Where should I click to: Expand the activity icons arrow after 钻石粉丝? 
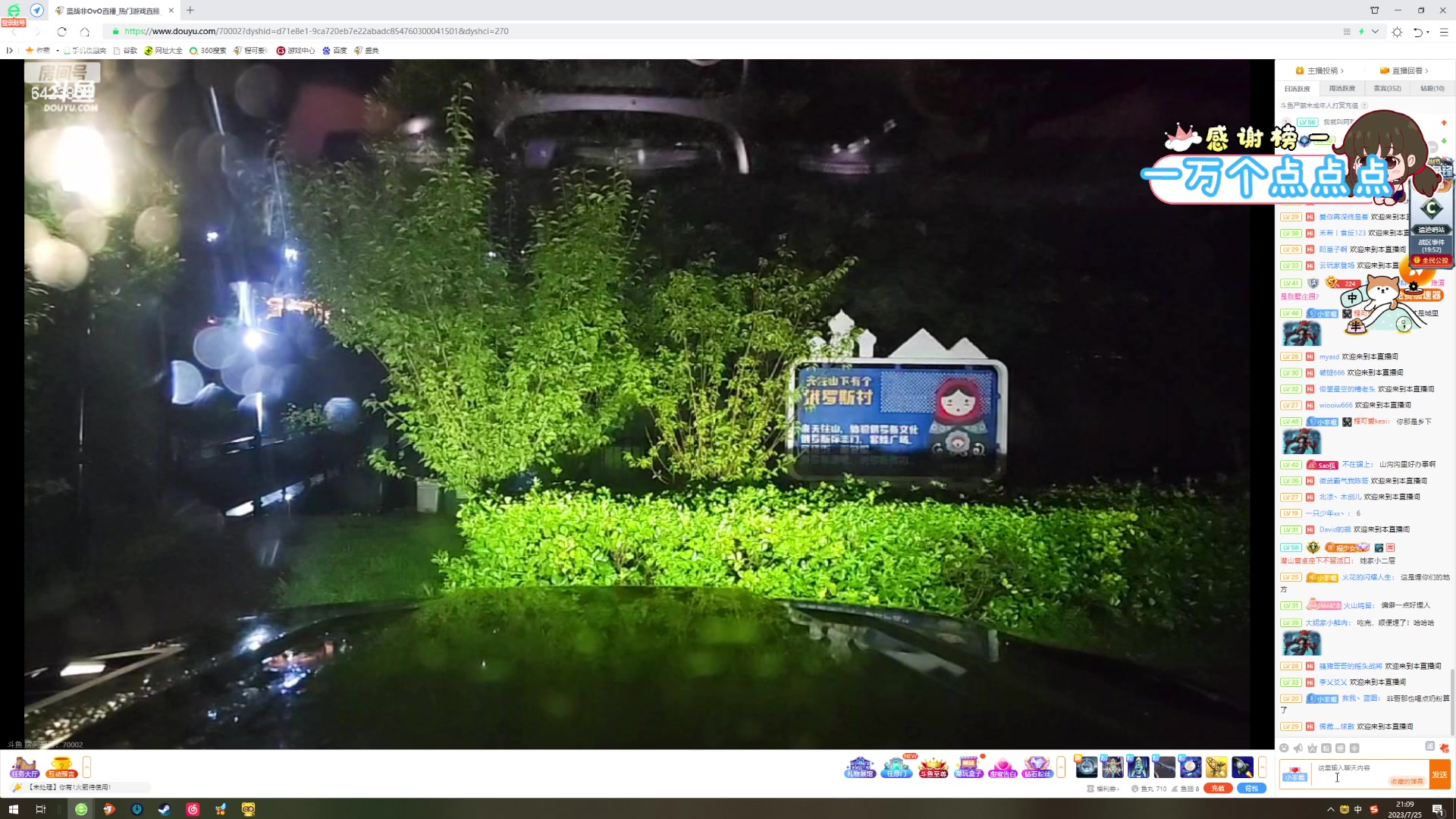click(1061, 767)
